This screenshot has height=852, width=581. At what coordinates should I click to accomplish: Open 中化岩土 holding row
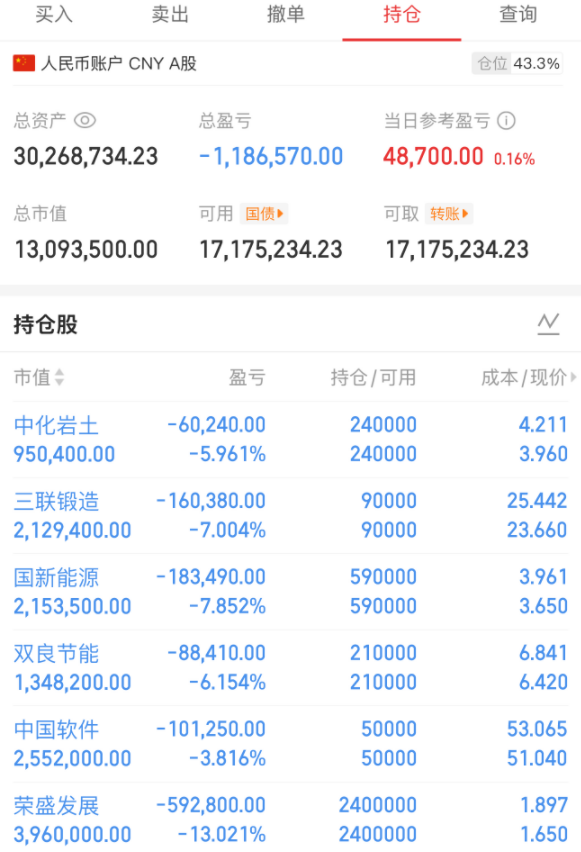[x=290, y=440]
